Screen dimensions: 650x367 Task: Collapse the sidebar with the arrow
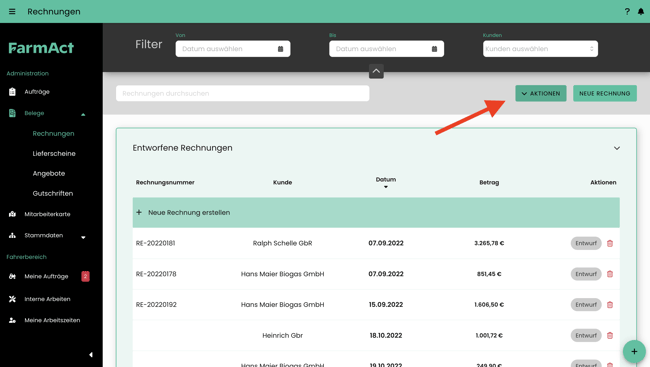pyautogui.click(x=91, y=355)
